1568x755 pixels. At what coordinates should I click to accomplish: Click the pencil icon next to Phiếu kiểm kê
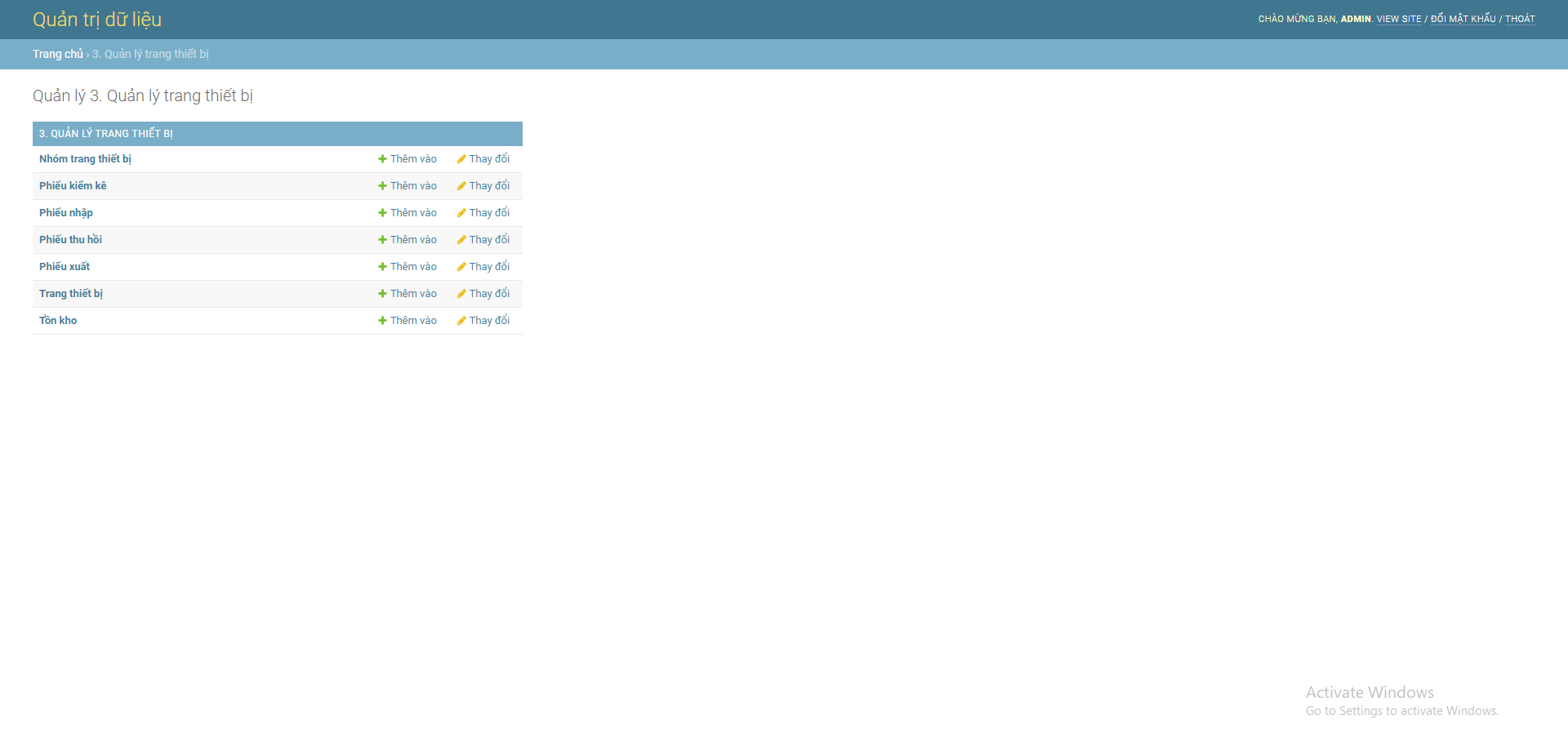(x=461, y=185)
